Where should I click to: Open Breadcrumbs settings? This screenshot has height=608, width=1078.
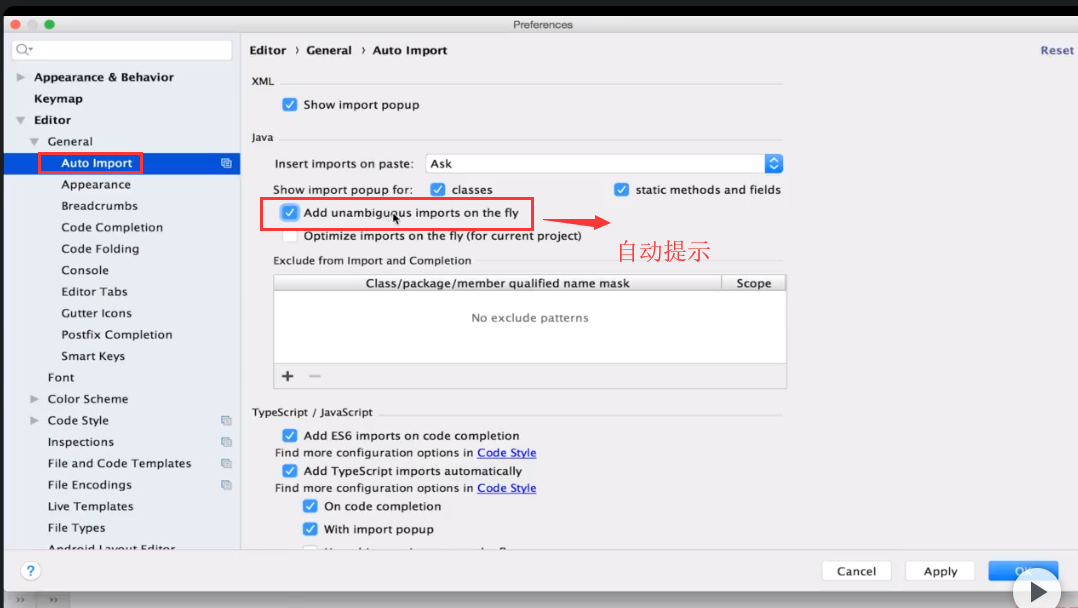(x=99, y=206)
